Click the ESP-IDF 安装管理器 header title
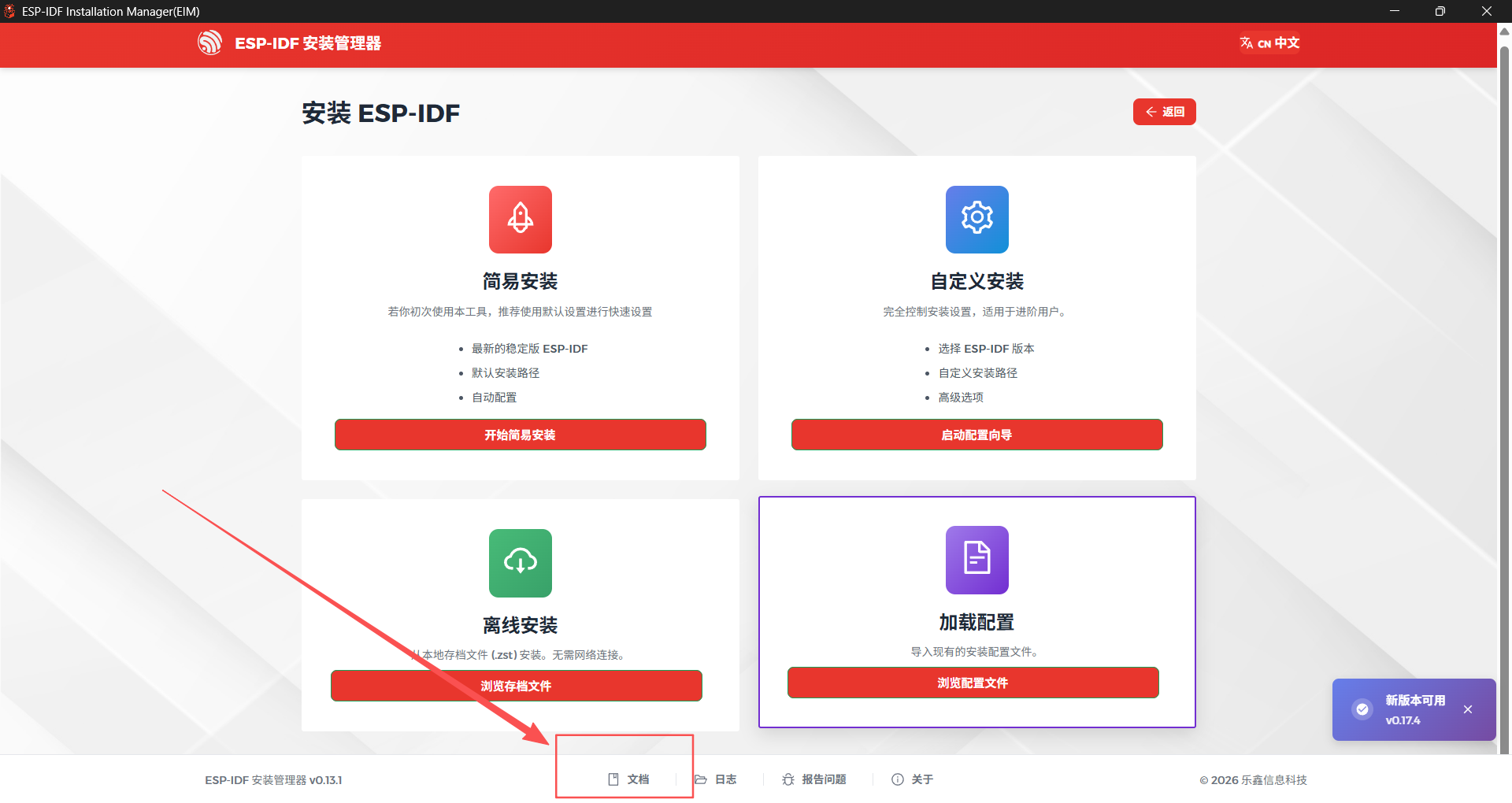 [308, 43]
